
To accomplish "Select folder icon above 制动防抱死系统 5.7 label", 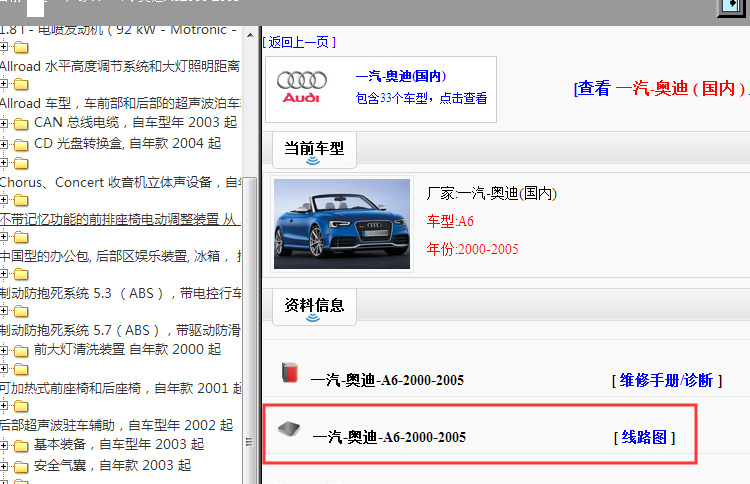I will click(21, 311).
